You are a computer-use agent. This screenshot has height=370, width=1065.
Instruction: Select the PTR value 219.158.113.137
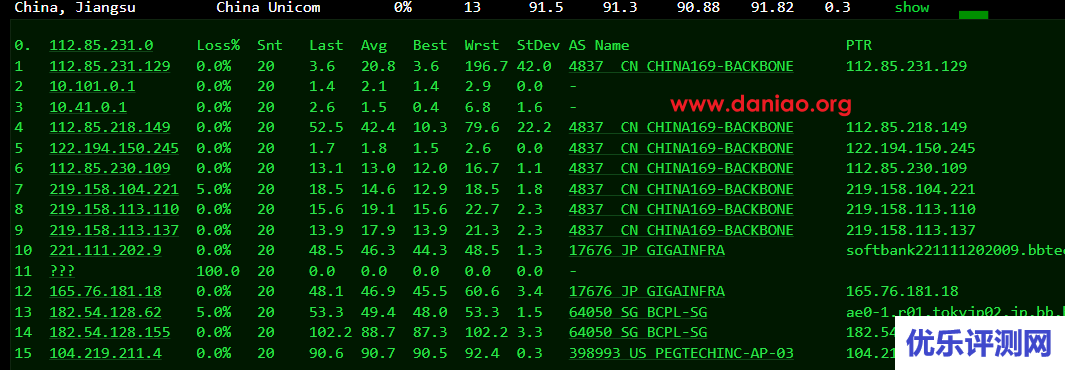pos(911,230)
